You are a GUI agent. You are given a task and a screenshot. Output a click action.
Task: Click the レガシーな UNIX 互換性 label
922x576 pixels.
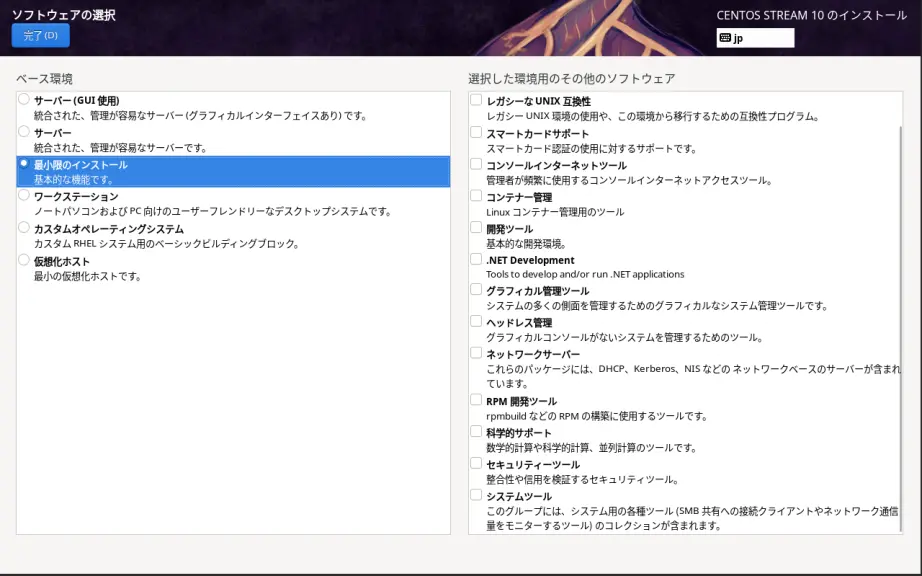click(538, 101)
